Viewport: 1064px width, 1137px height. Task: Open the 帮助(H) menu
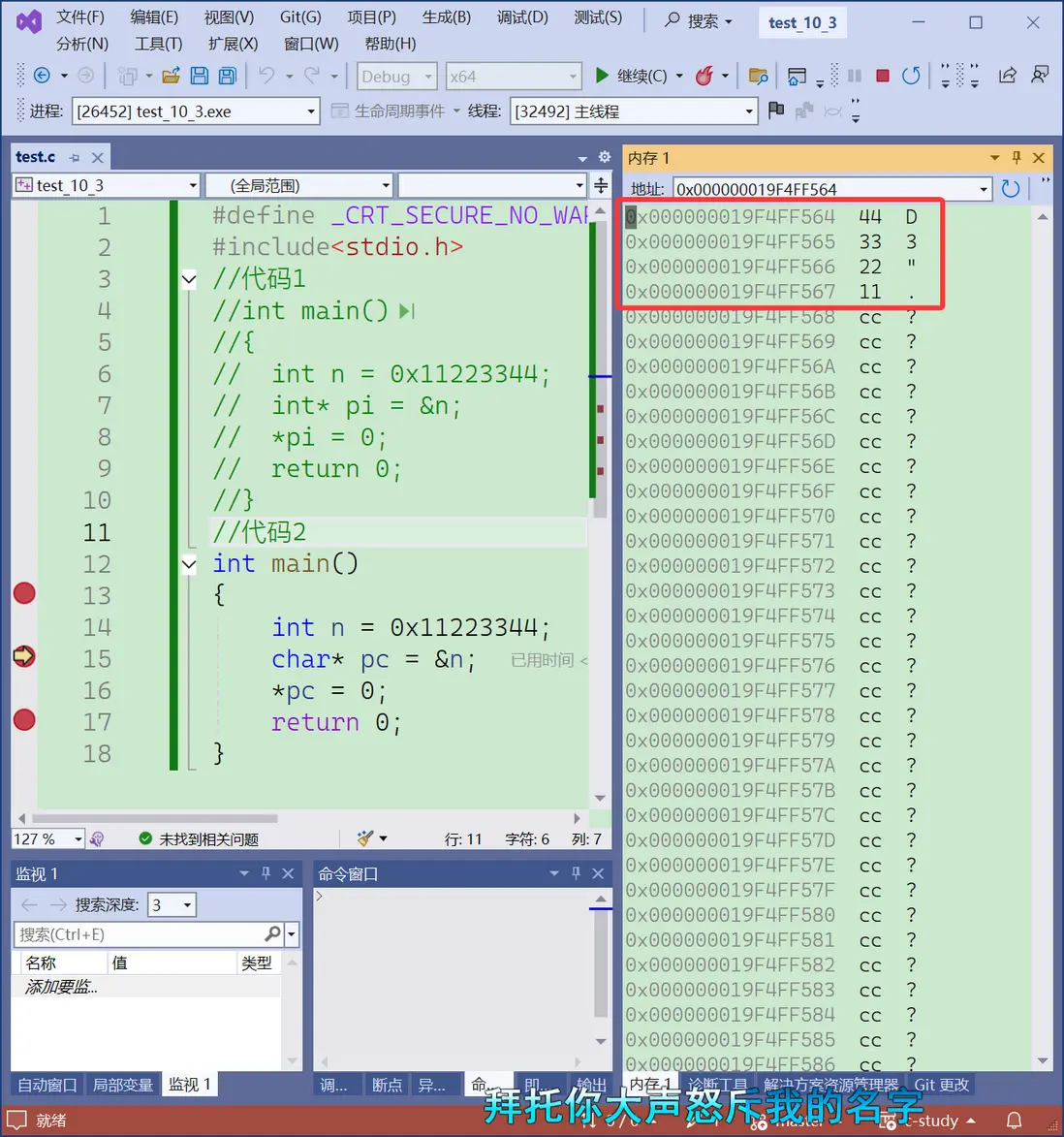[x=390, y=45]
